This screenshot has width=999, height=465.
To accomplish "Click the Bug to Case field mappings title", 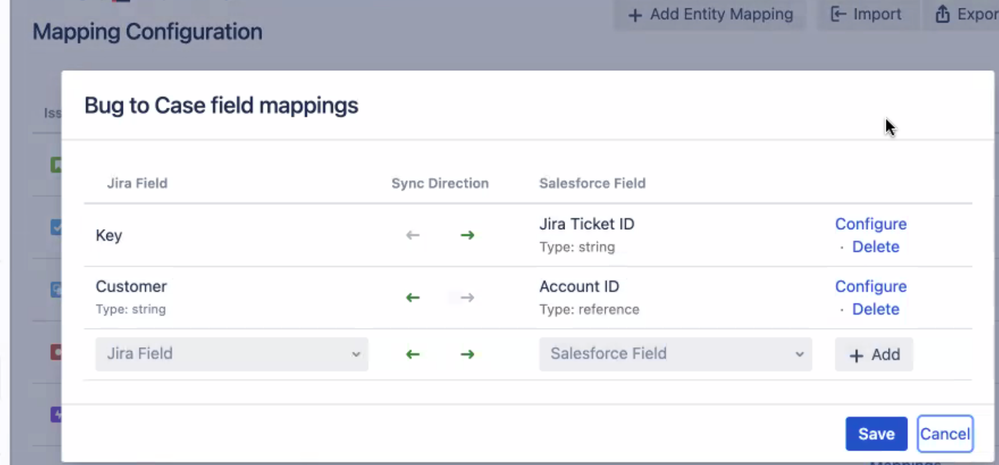I will [x=221, y=106].
